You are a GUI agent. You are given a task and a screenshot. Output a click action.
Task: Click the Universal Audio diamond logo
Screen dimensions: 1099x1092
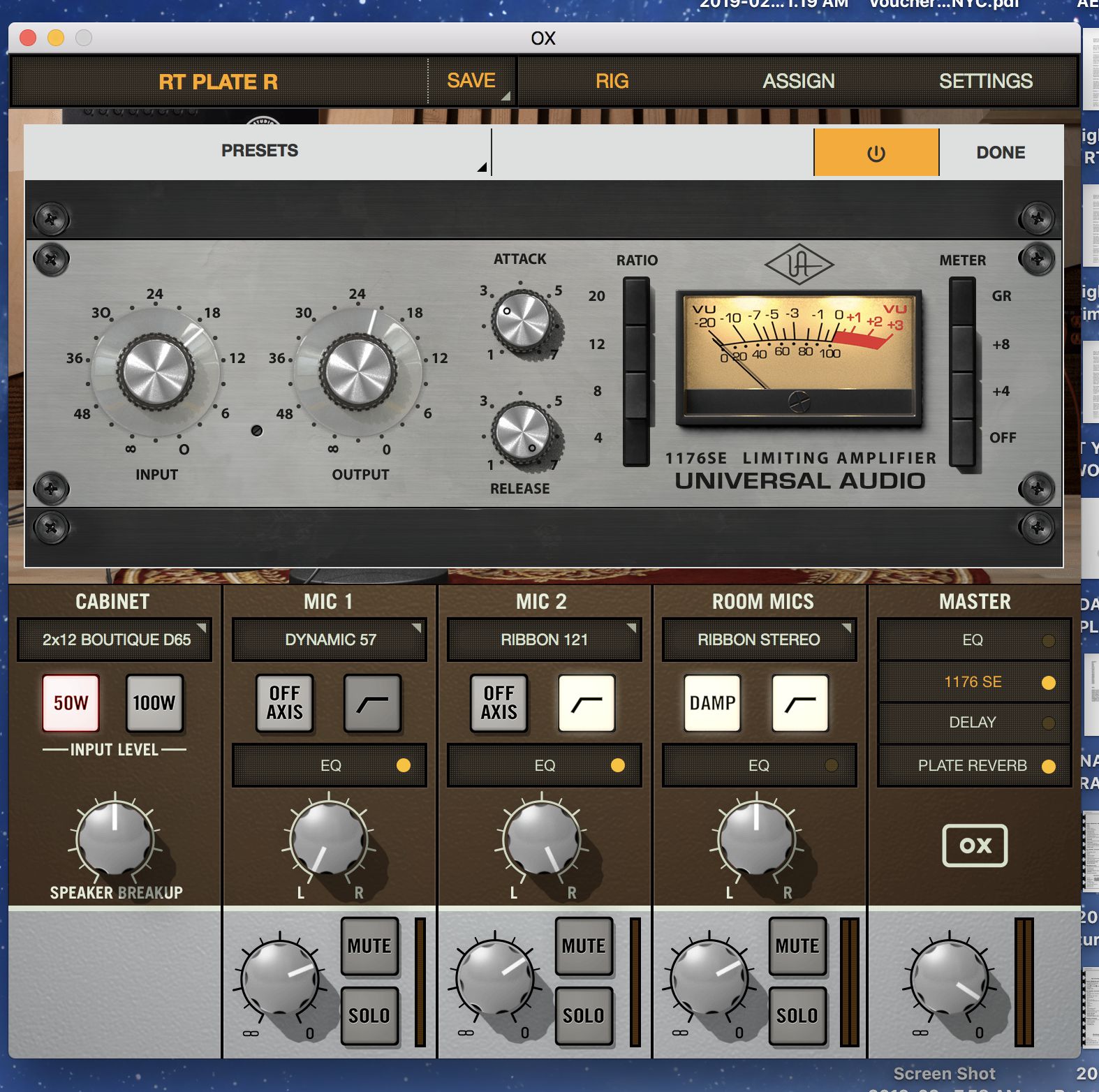799,265
